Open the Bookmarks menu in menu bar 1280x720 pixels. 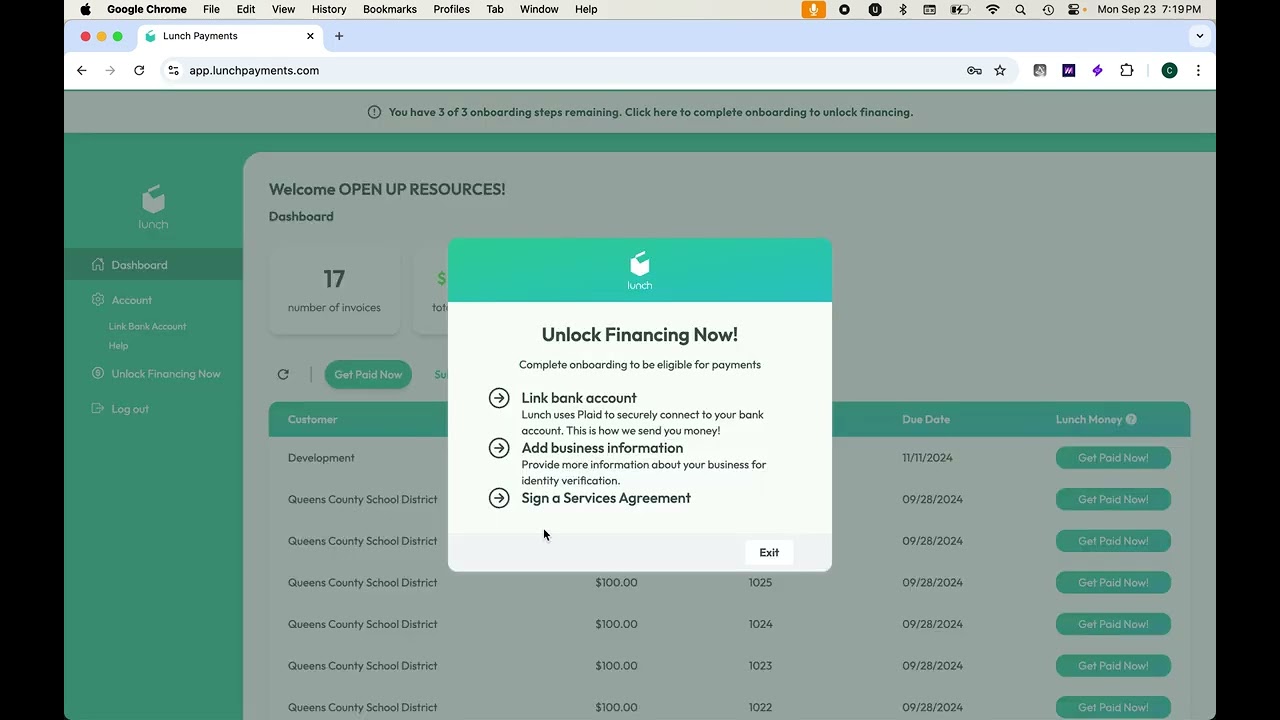click(x=390, y=9)
